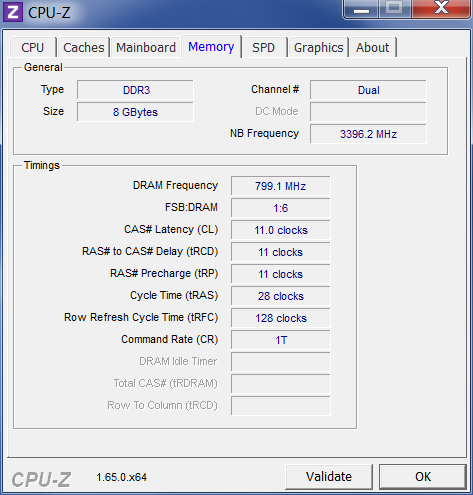Open the About tab
Screen dimensions: 473x495
coord(372,47)
